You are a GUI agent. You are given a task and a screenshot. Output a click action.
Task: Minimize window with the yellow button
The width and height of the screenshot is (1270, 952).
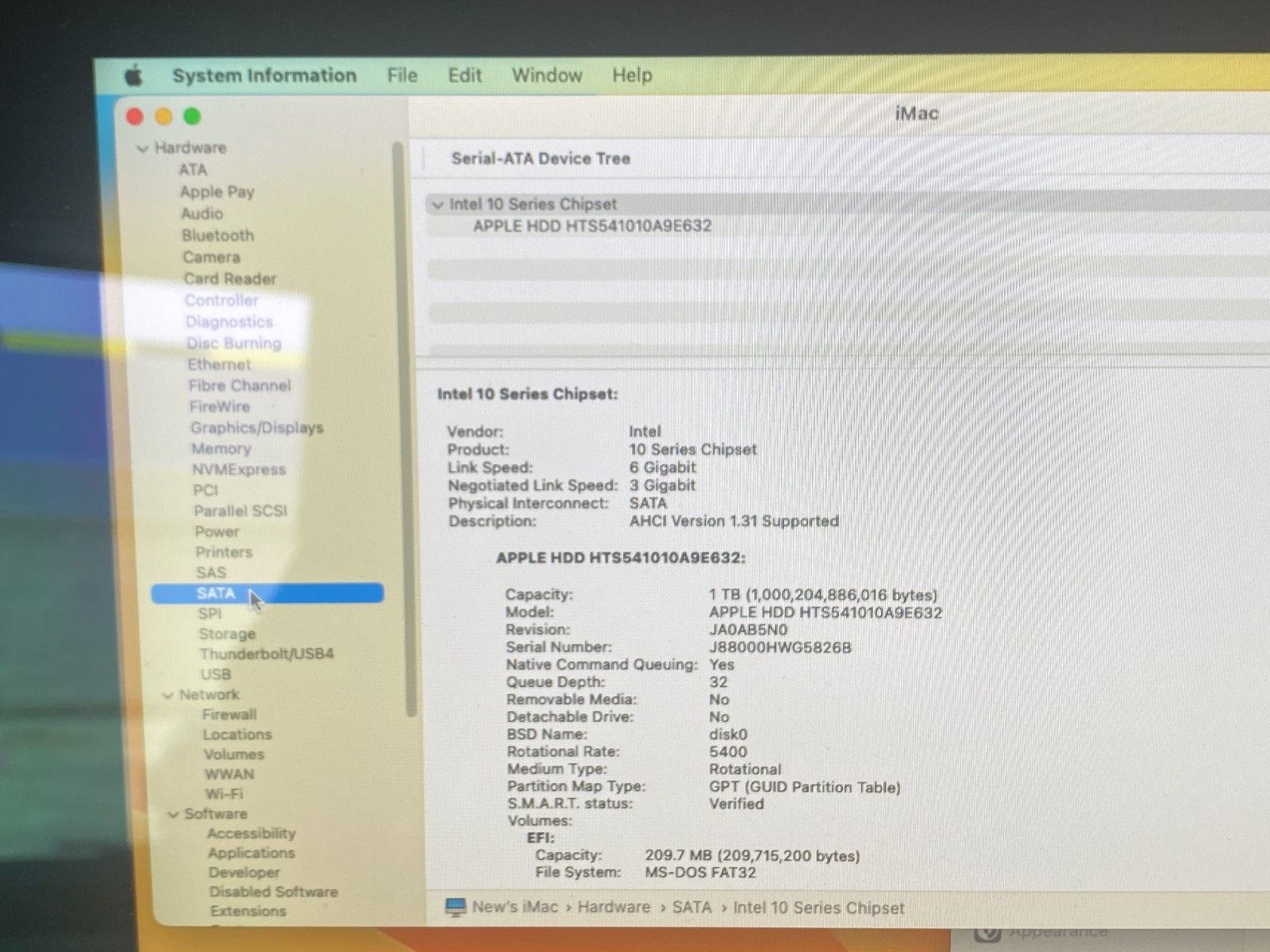[x=164, y=117]
